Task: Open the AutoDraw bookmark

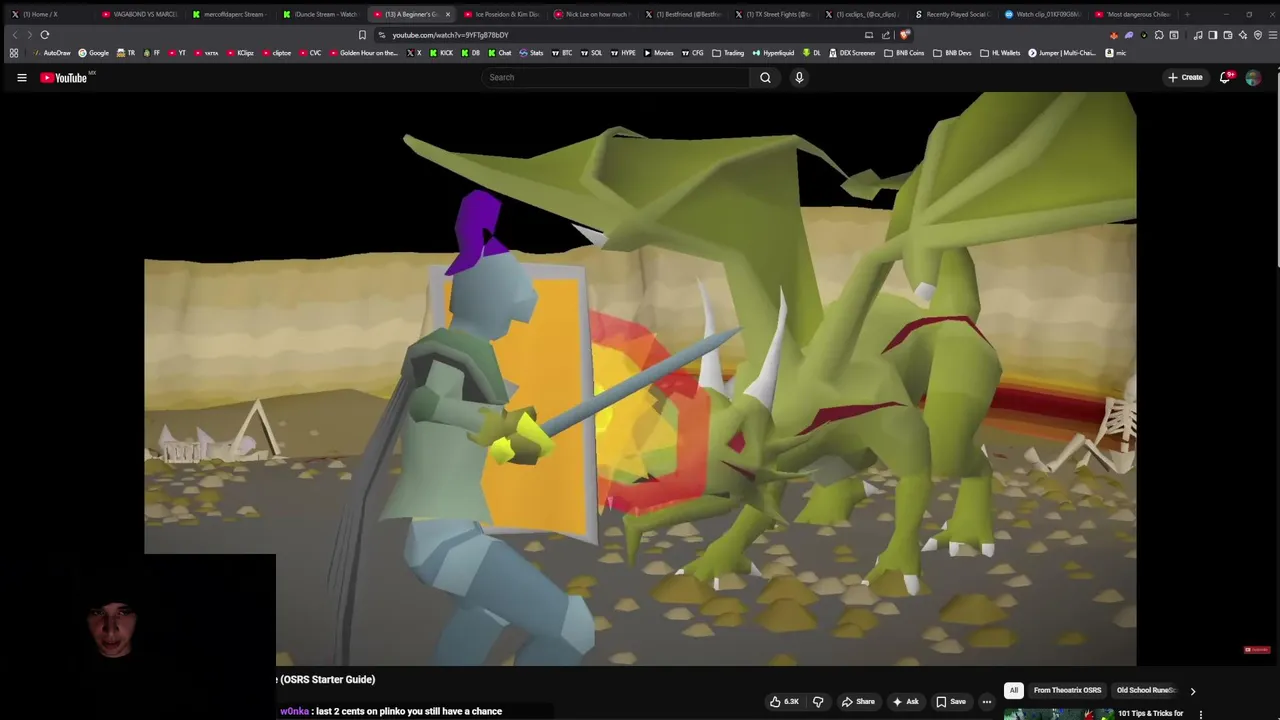Action: coord(52,53)
